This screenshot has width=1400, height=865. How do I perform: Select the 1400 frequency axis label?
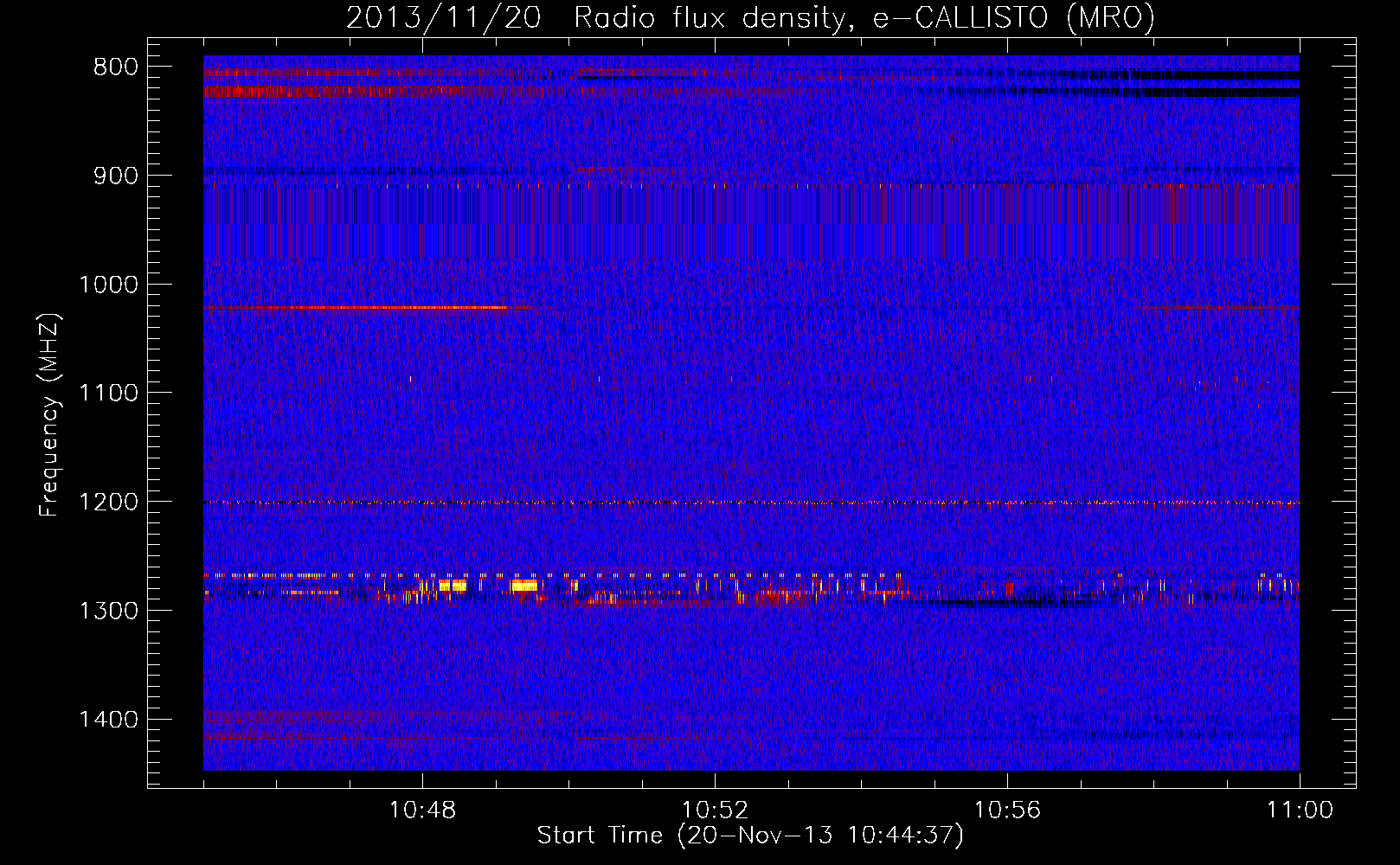coord(108,720)
